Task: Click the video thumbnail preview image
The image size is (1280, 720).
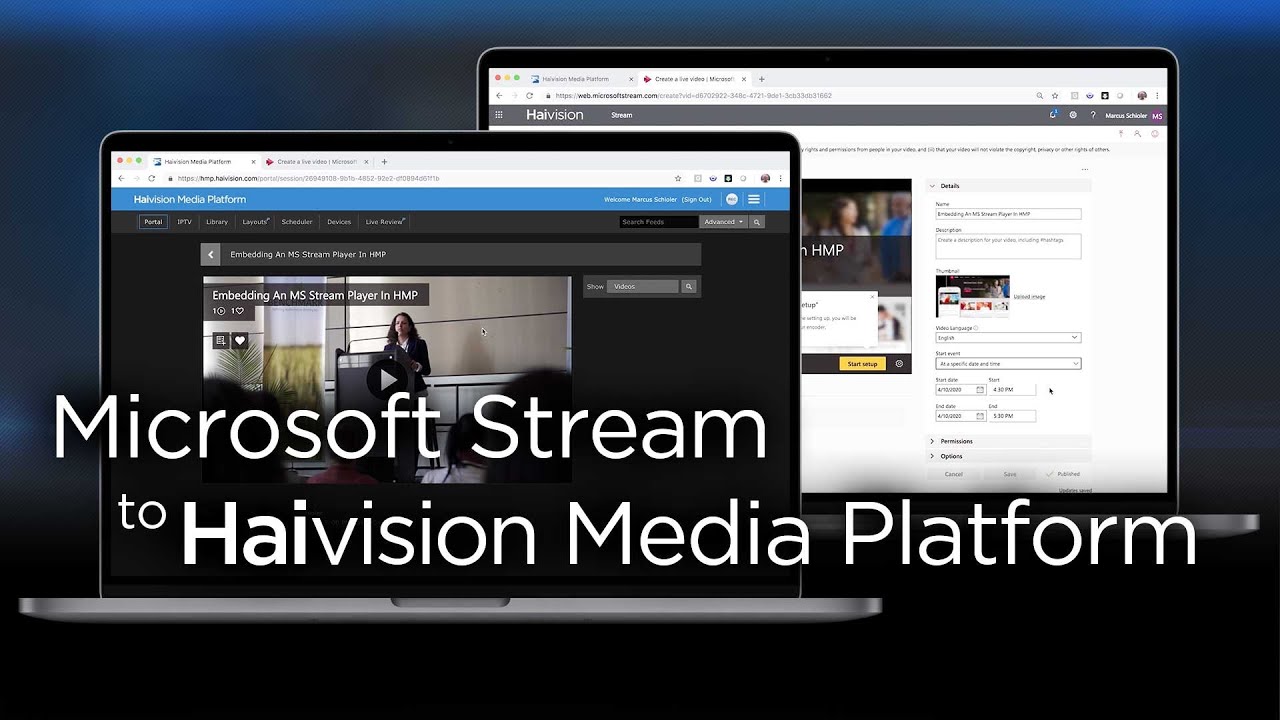Action: 973,296
